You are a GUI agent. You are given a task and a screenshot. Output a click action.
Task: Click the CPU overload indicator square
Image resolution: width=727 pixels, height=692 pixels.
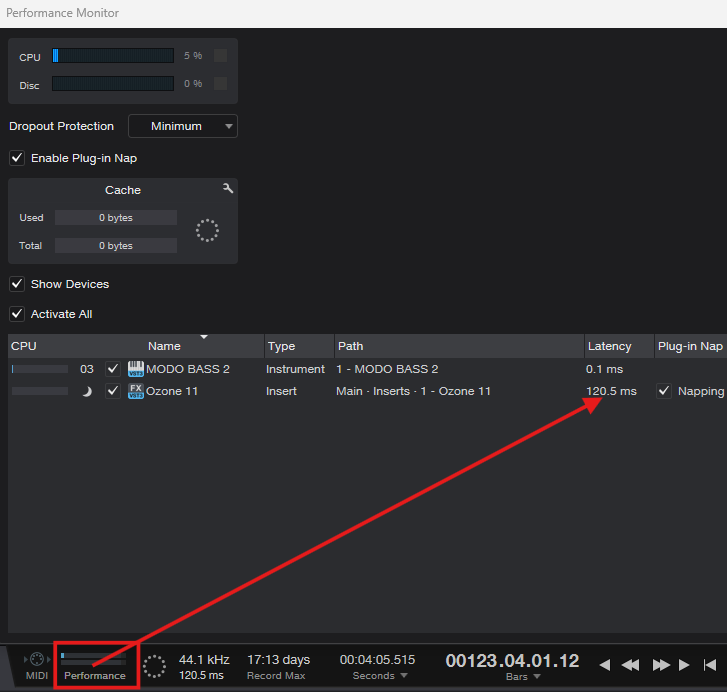[220, 56]
